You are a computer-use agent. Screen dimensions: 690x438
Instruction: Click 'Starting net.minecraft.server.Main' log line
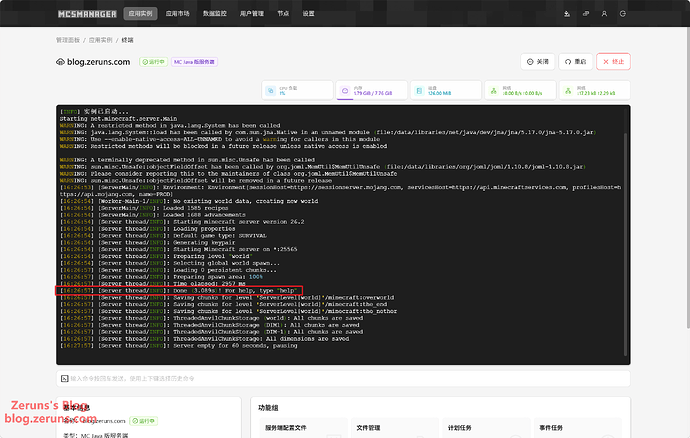tap(118, 118)
